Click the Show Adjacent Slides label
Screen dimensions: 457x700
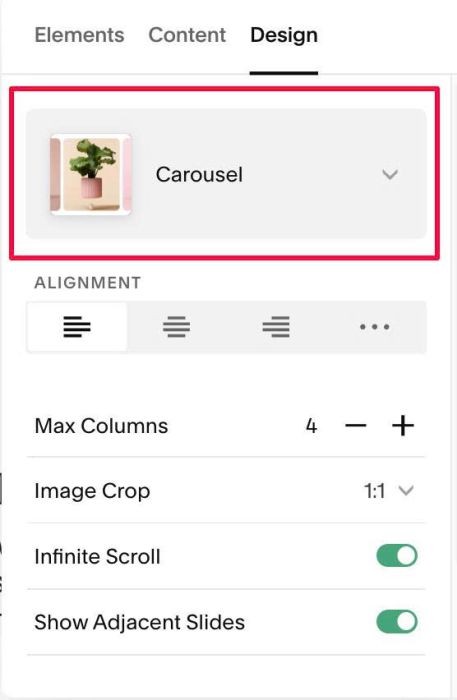(140, 622)
